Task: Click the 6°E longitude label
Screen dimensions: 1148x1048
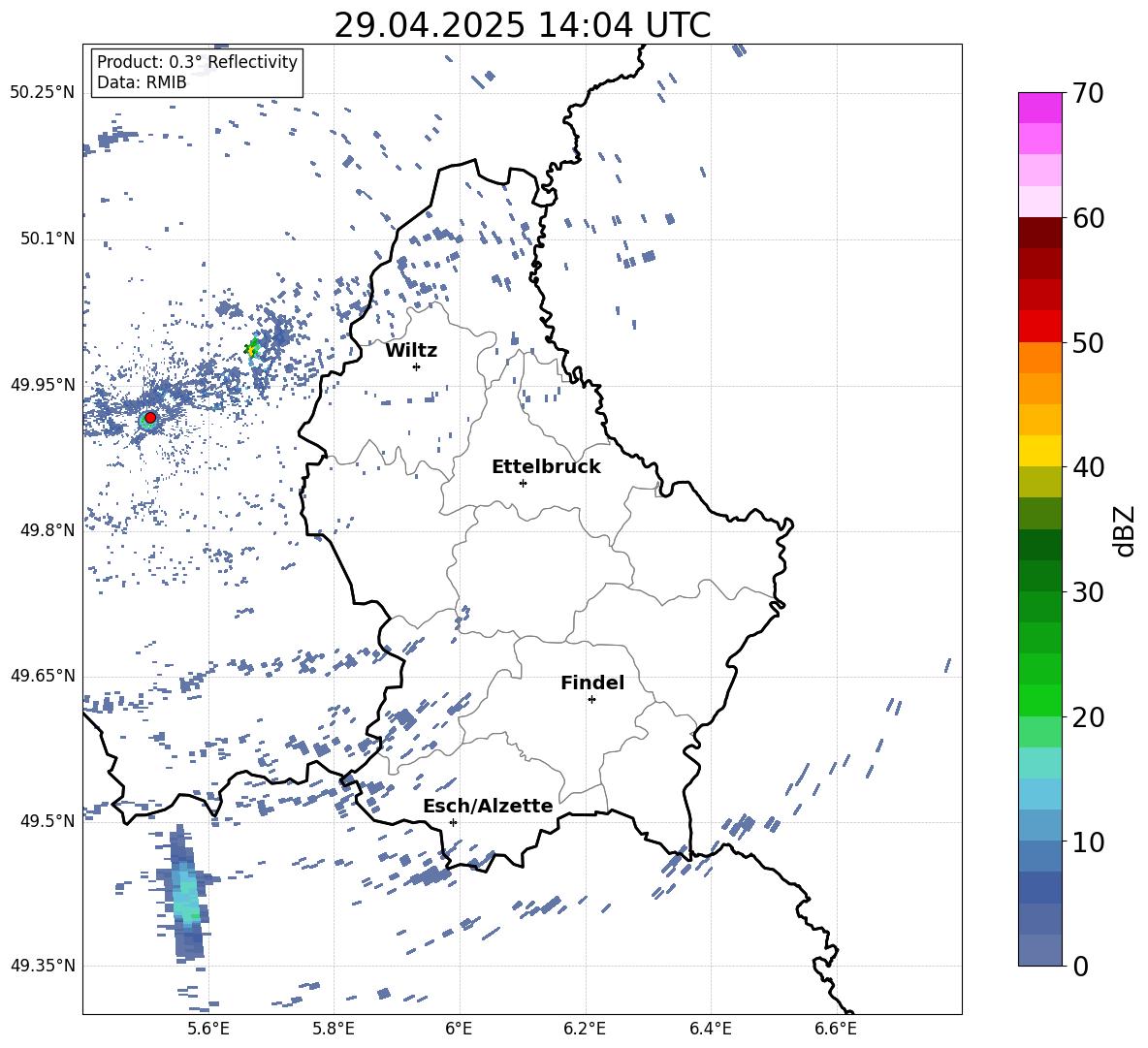Action: 459,1029
